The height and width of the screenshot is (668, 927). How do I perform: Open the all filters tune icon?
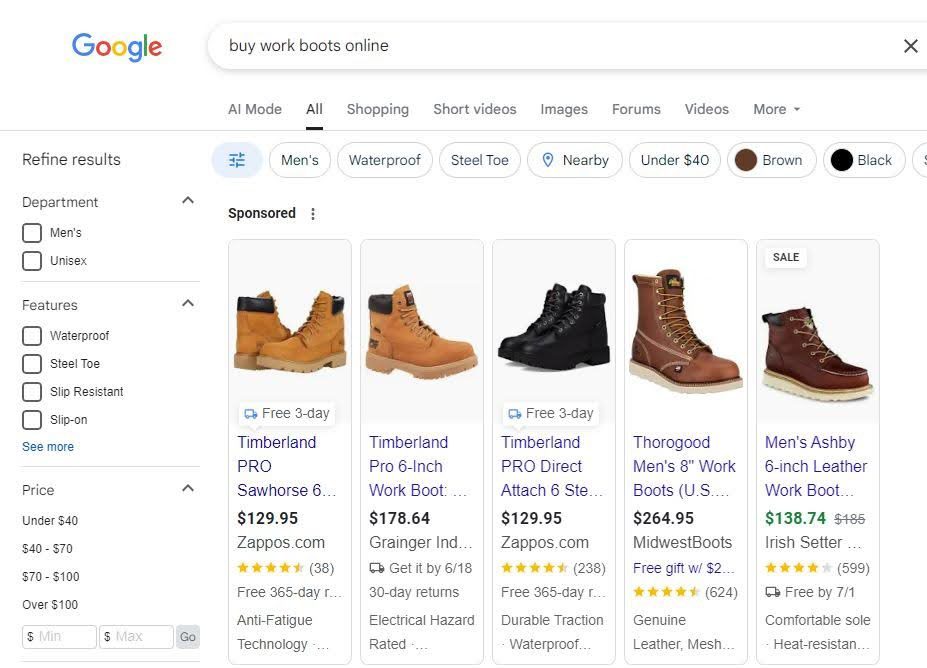tap(236, 159)
